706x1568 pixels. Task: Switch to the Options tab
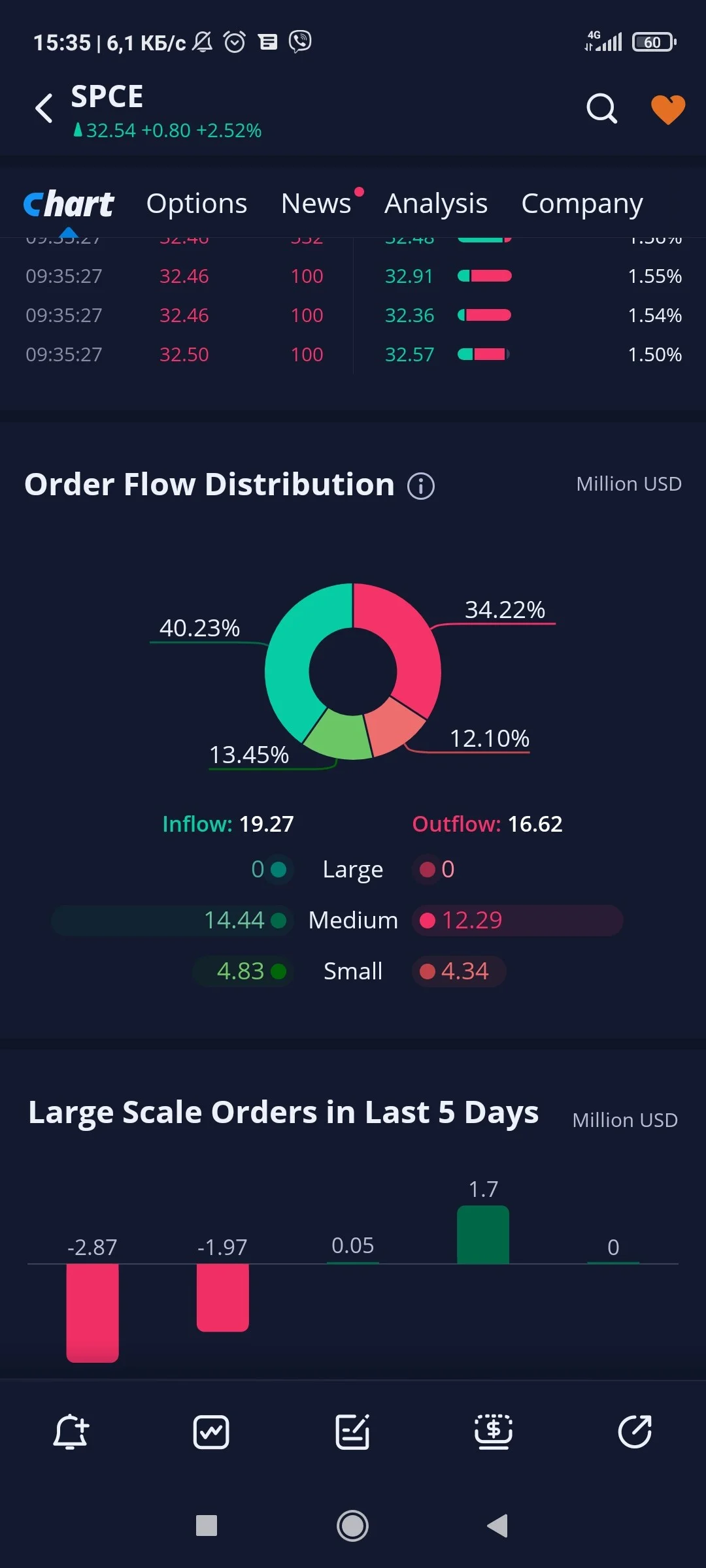[x=197, y=204]
